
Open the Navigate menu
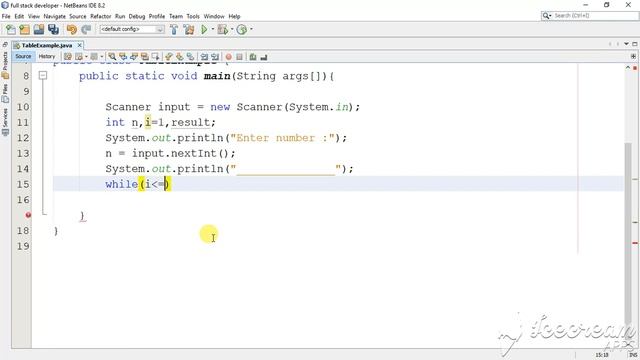(x=54, y=16)
